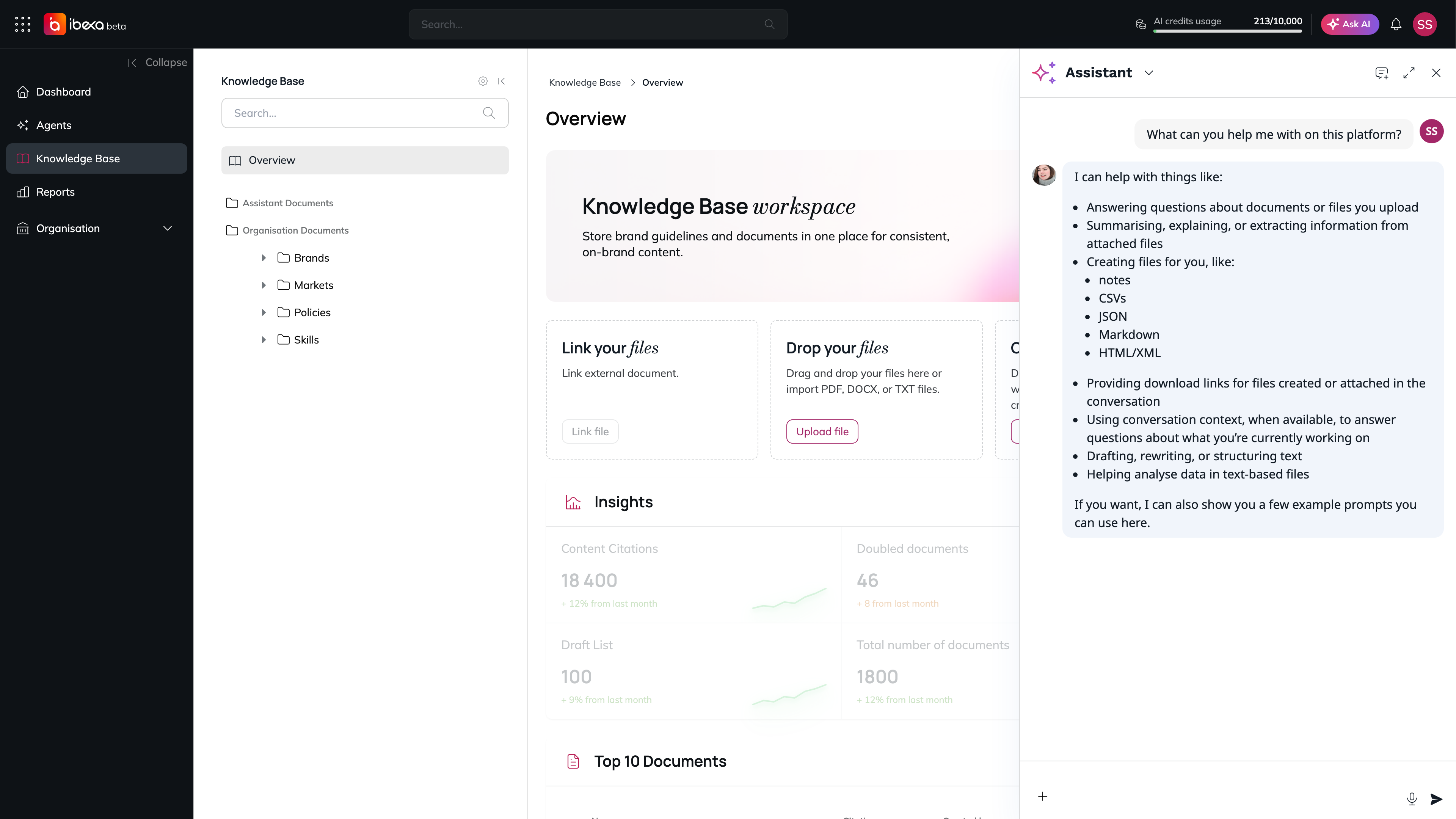
Task: Expand the Skills folder arrow
Action: tap(264, 340)
